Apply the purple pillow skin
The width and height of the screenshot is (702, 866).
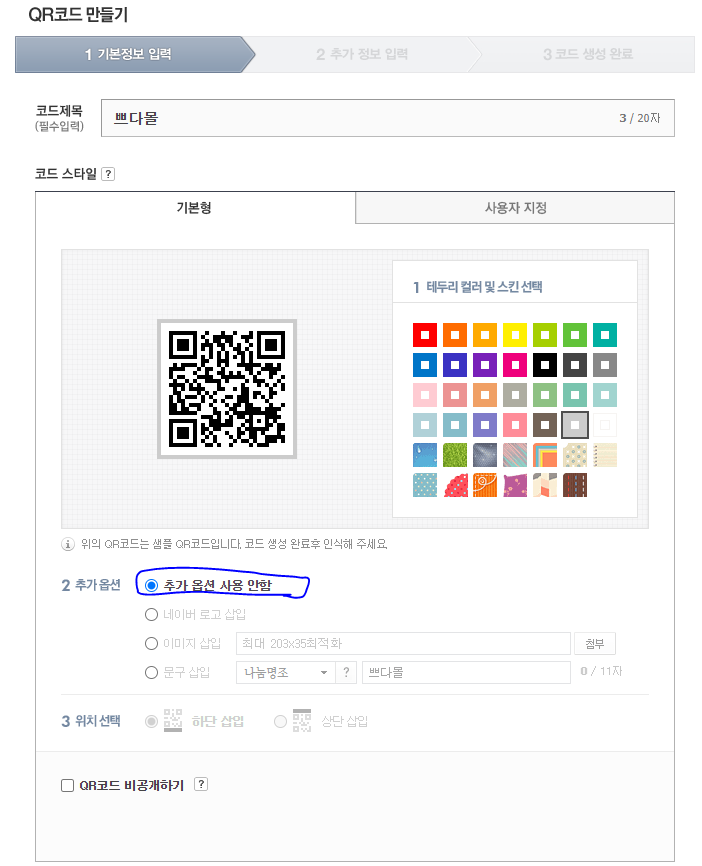tap(515, 484)
